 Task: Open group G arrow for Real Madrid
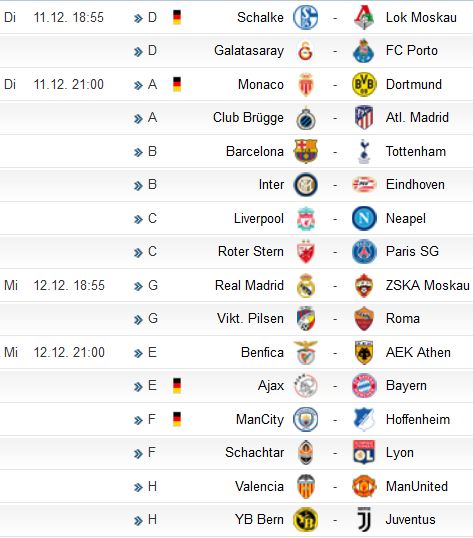pyautogui.click(x=138, y=286)
